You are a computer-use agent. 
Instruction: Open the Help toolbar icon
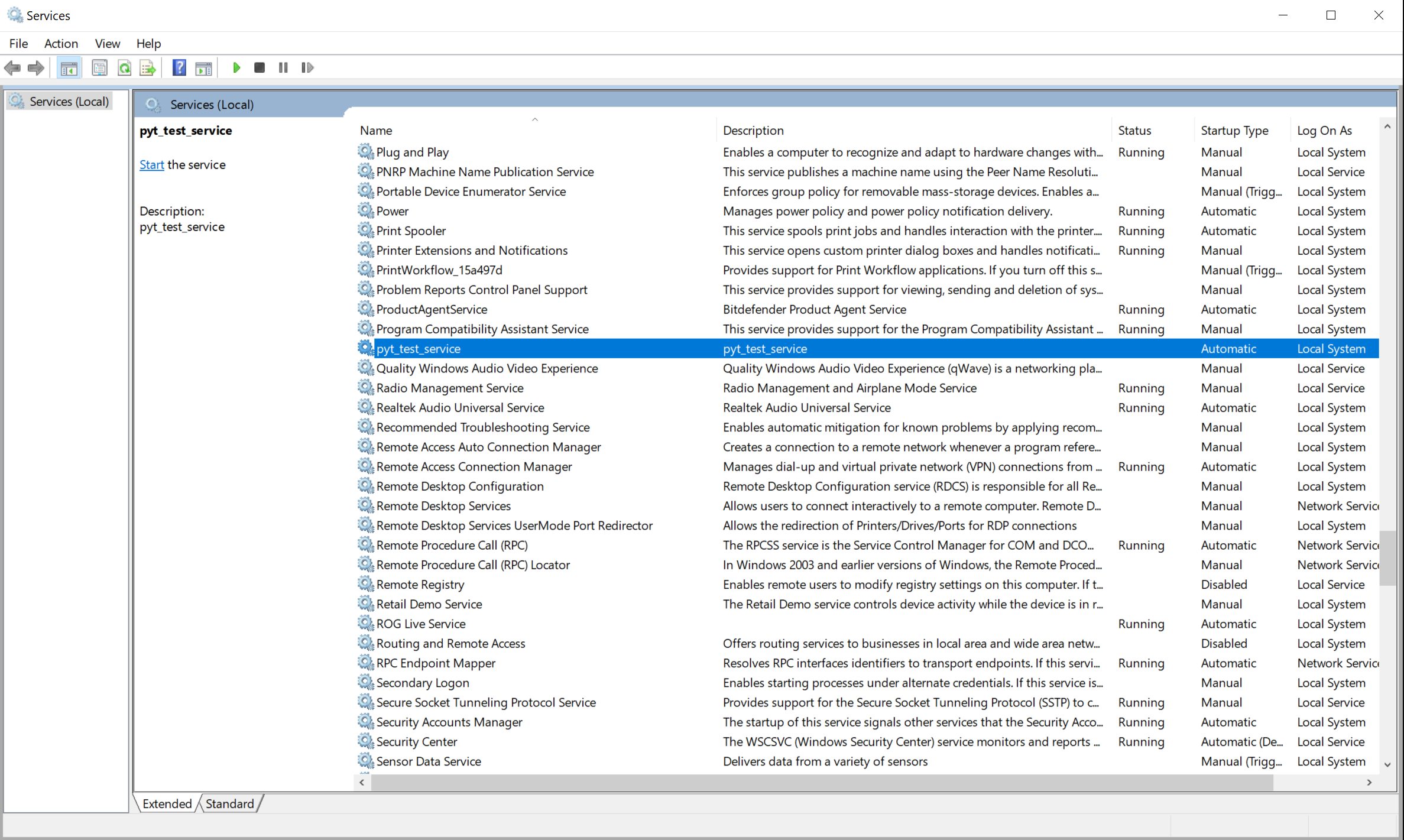click(179, 68)
